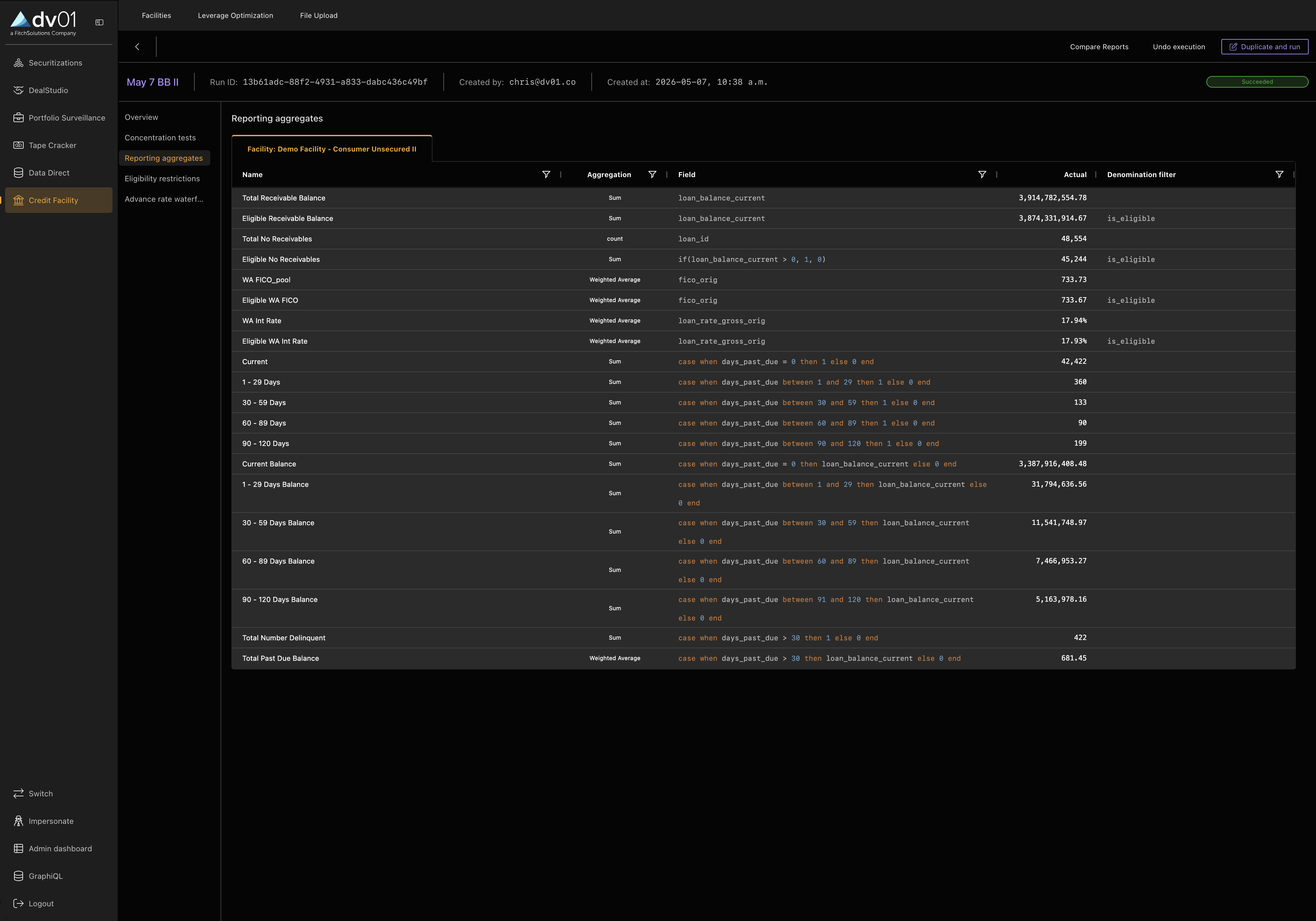Select the Total Receivable Balance row name
This screenshot has height=921, width=1316.
284,198
